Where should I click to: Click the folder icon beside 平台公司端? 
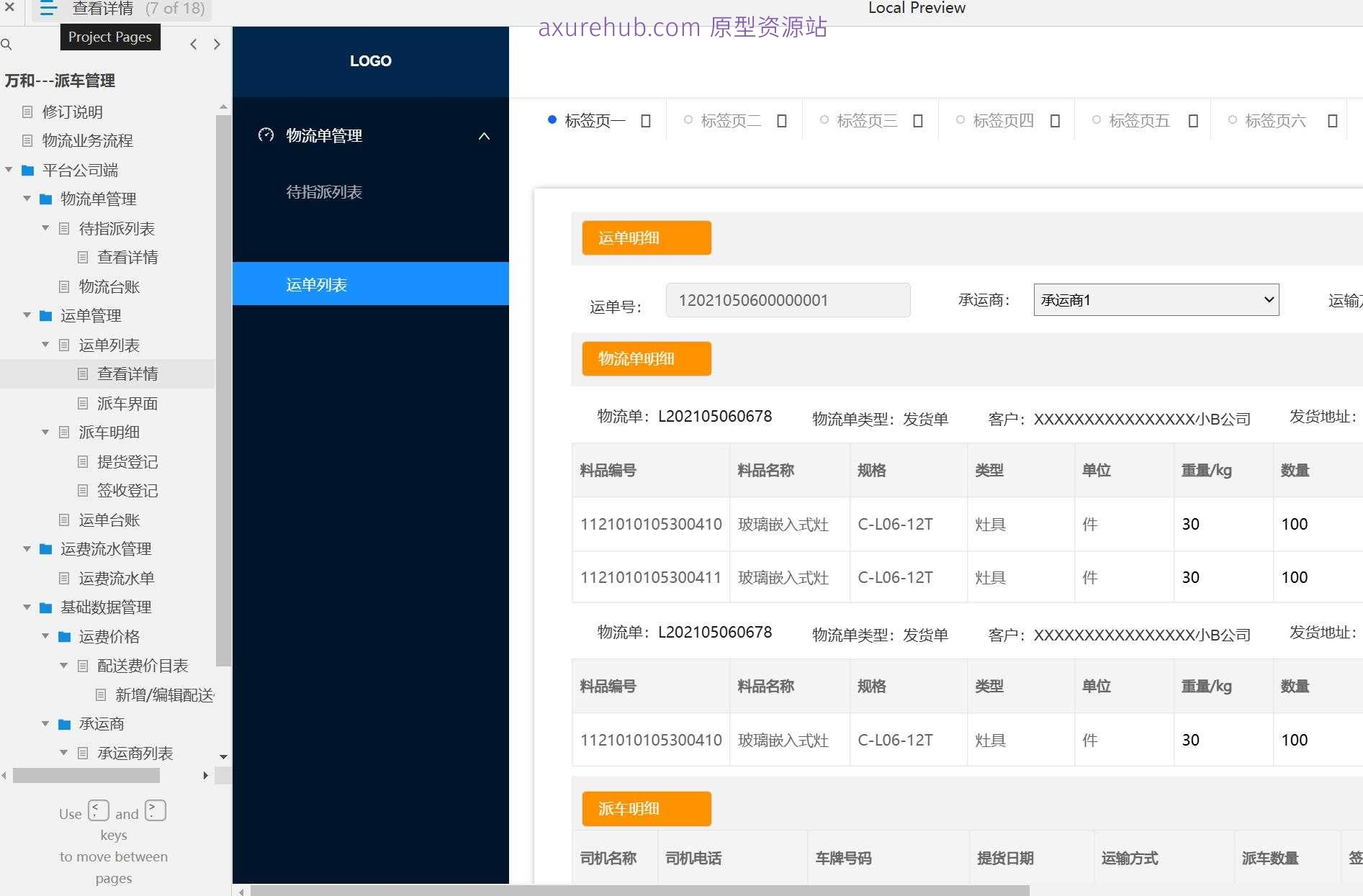coord(28,170)
